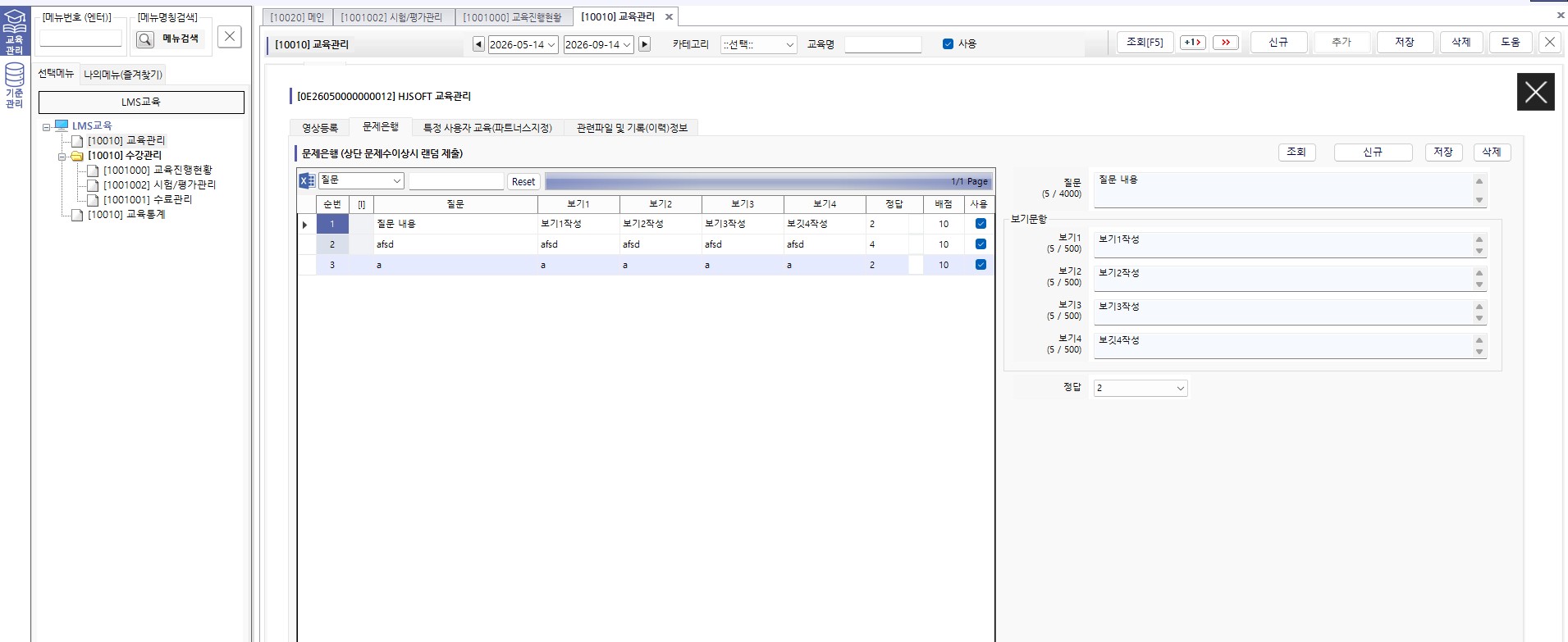Switch to 나의메뉴(즐겨찾기) tab

pyautogui.click(x=123, y=75)
